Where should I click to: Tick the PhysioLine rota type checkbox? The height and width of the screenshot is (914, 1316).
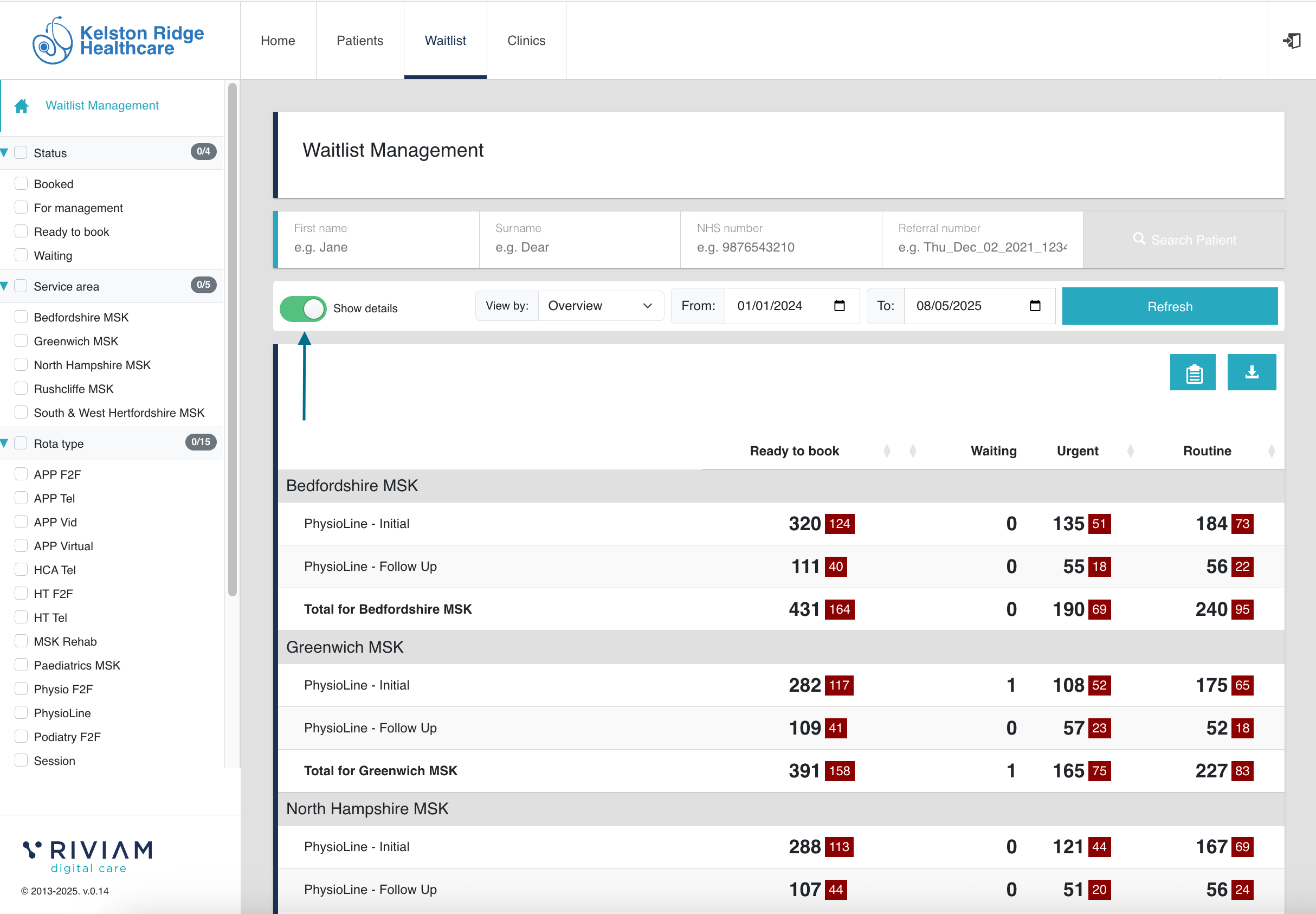click(21, 712)
